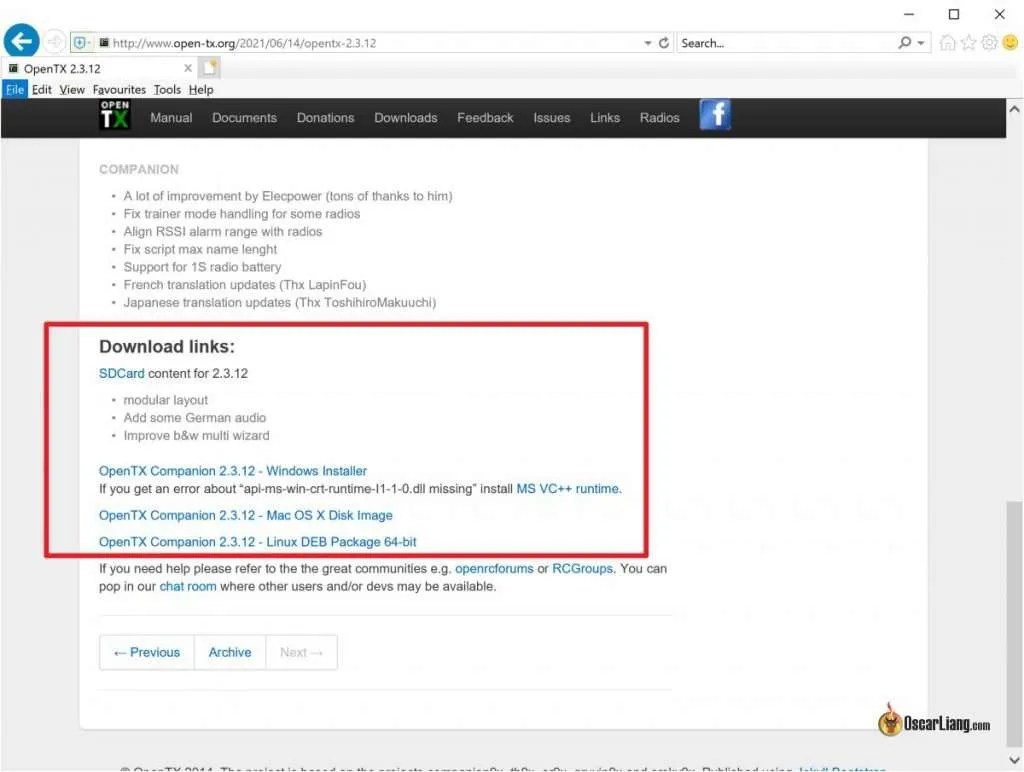
Task: Open the Favourites menu
Action: click(119, 89)
